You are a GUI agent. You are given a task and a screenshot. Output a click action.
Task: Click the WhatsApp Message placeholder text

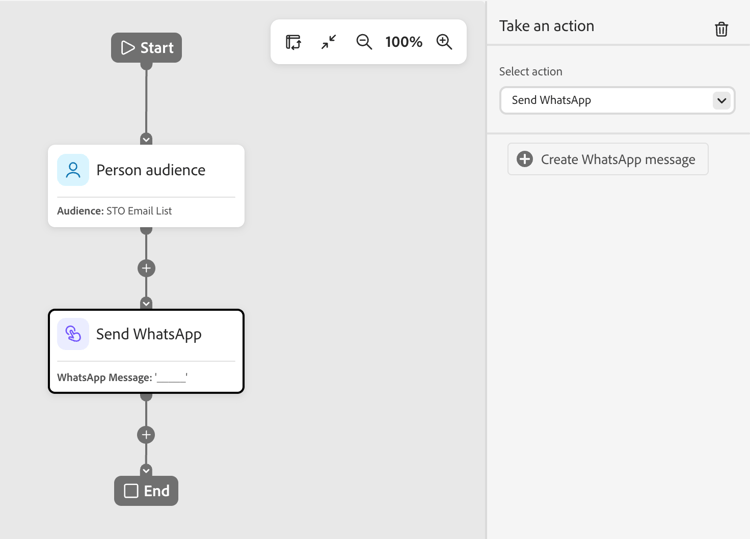click(122, 377)
